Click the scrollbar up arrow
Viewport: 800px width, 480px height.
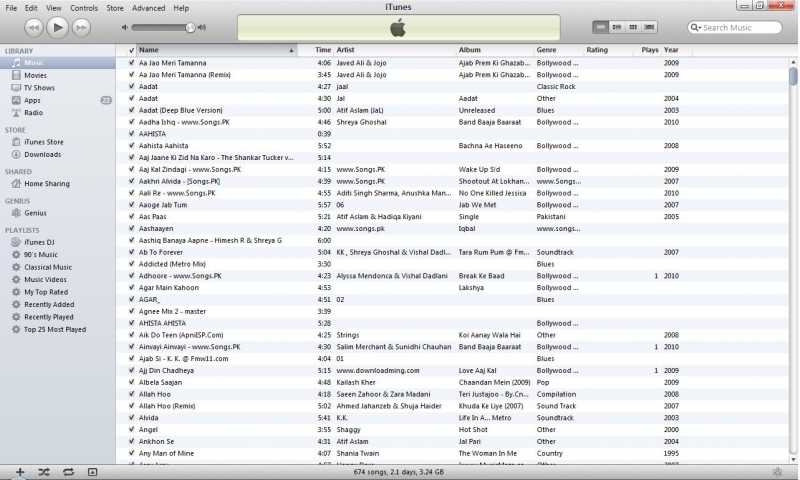point(793,62)
